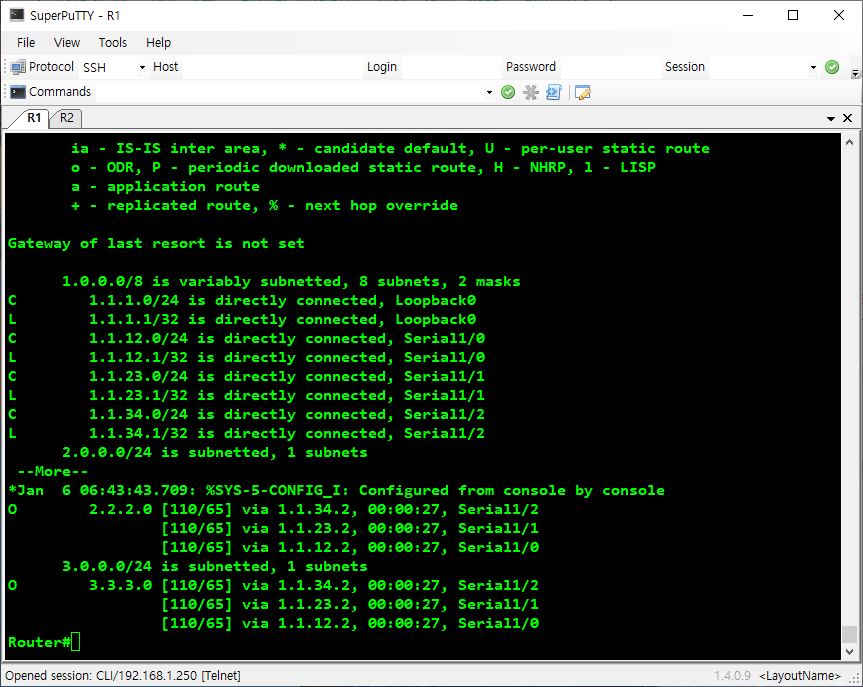
Task: Maximize the SuperPuTTY window
Action: (793, 15)
